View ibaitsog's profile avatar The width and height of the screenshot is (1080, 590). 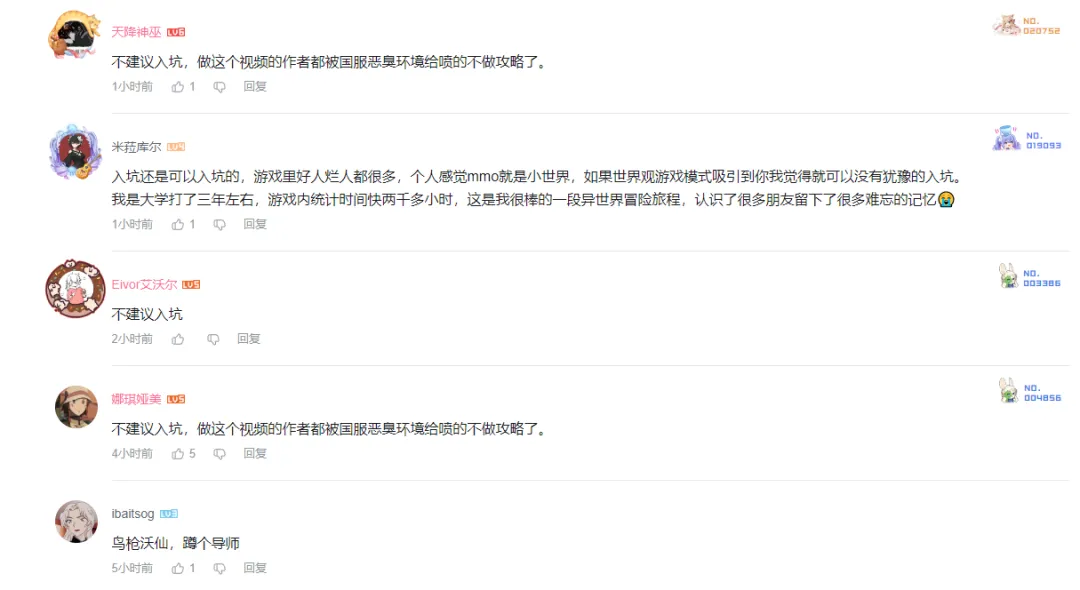click(76, 521)
